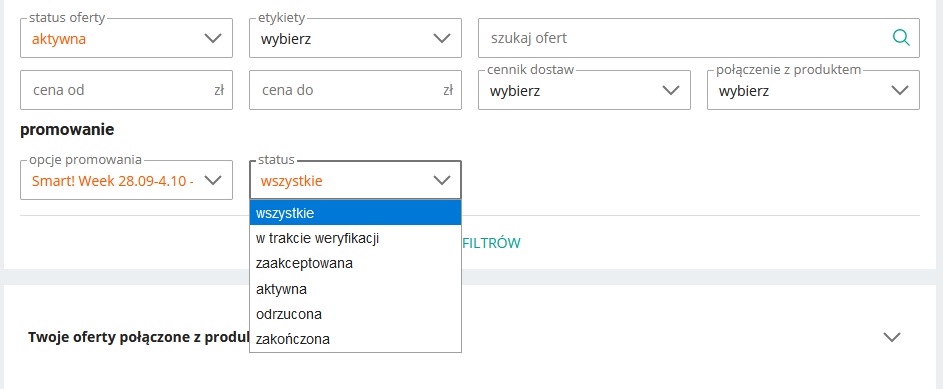Select zaakceptowana from the status list
This screenshot has height=389, width=943.
tap(355, 263)
